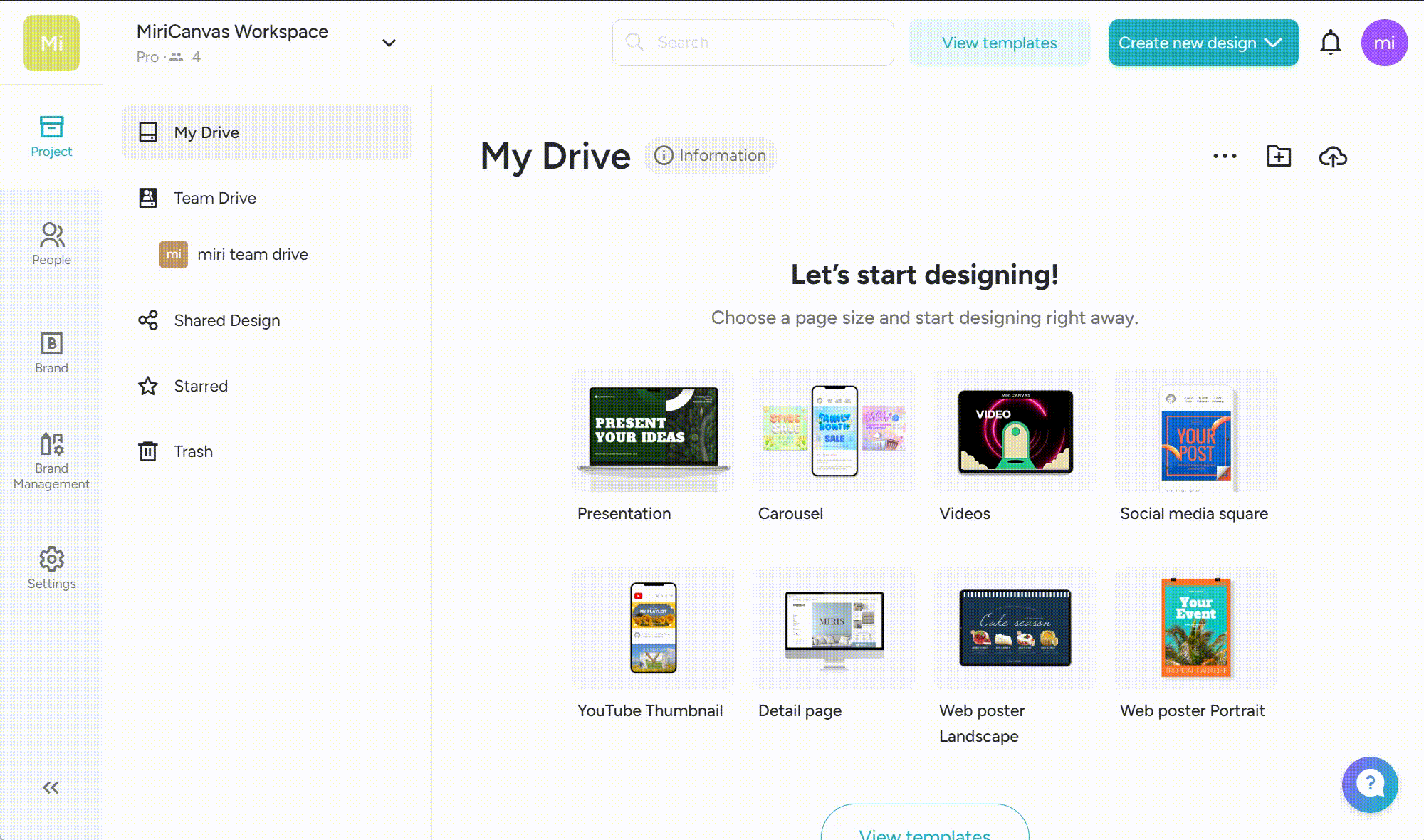This screenshot has width=1424, height=840.
Task: Click the View templates button in header
Action: tap(999, 43)
